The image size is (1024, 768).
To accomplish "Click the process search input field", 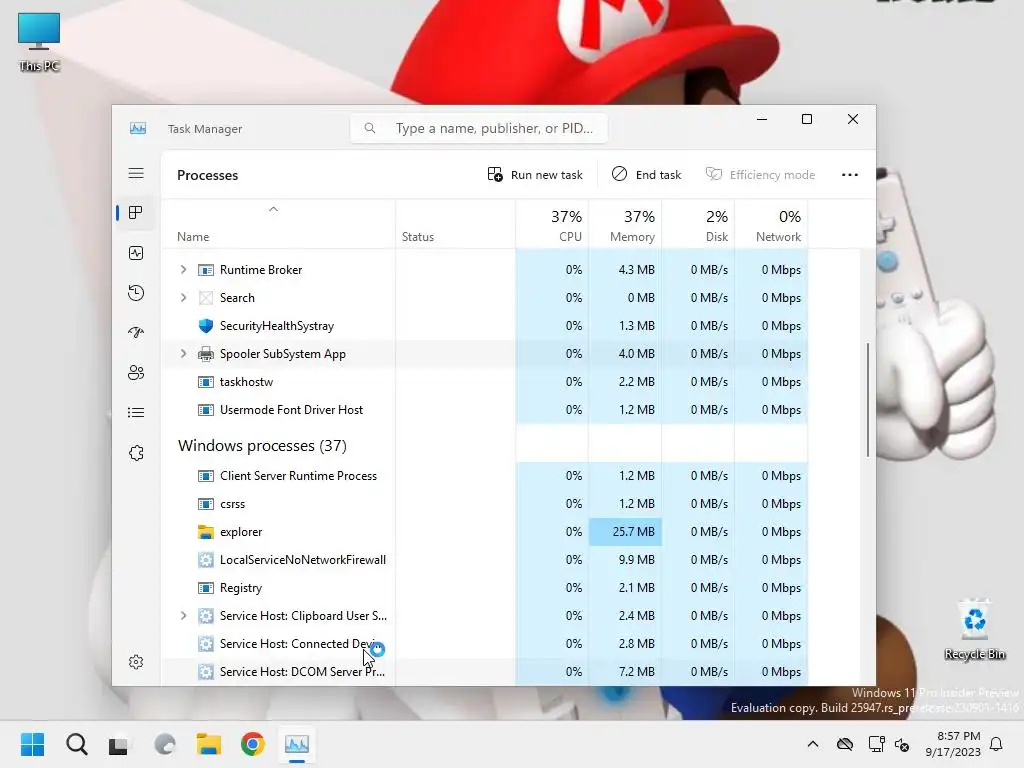I will pyautogui.click(x=479, y=128).
